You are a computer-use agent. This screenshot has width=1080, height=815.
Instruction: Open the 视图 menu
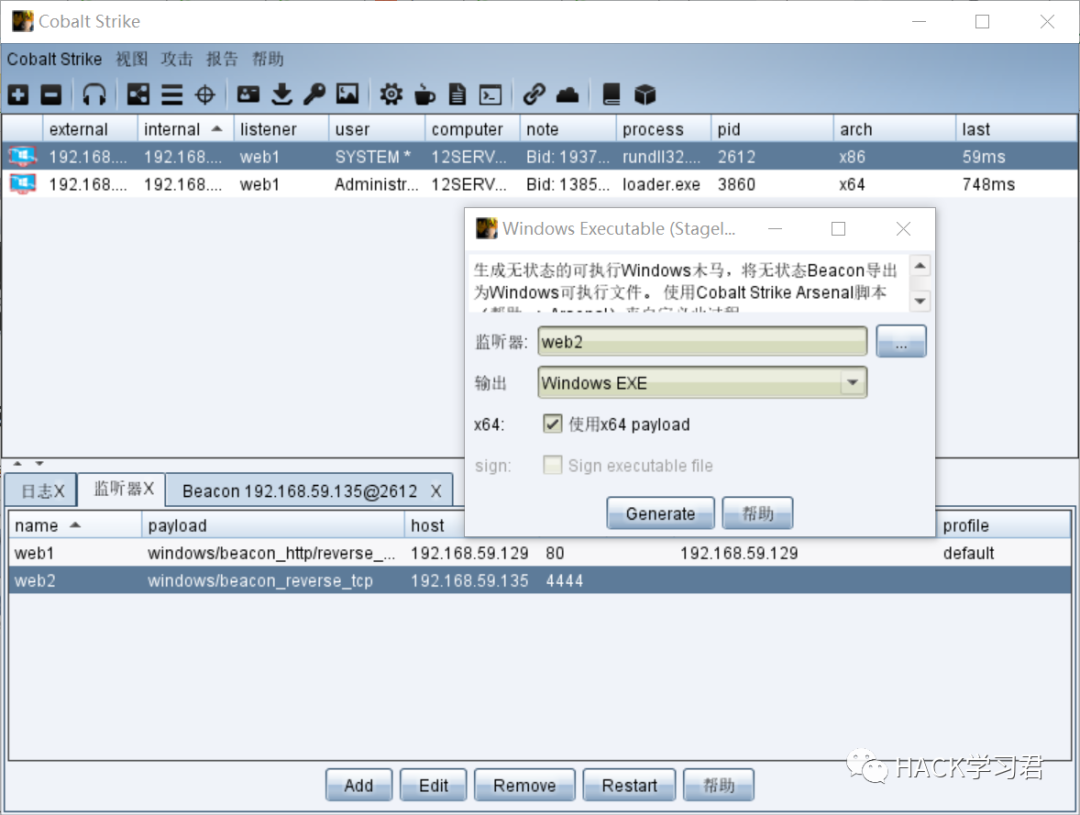click(132, 59)
